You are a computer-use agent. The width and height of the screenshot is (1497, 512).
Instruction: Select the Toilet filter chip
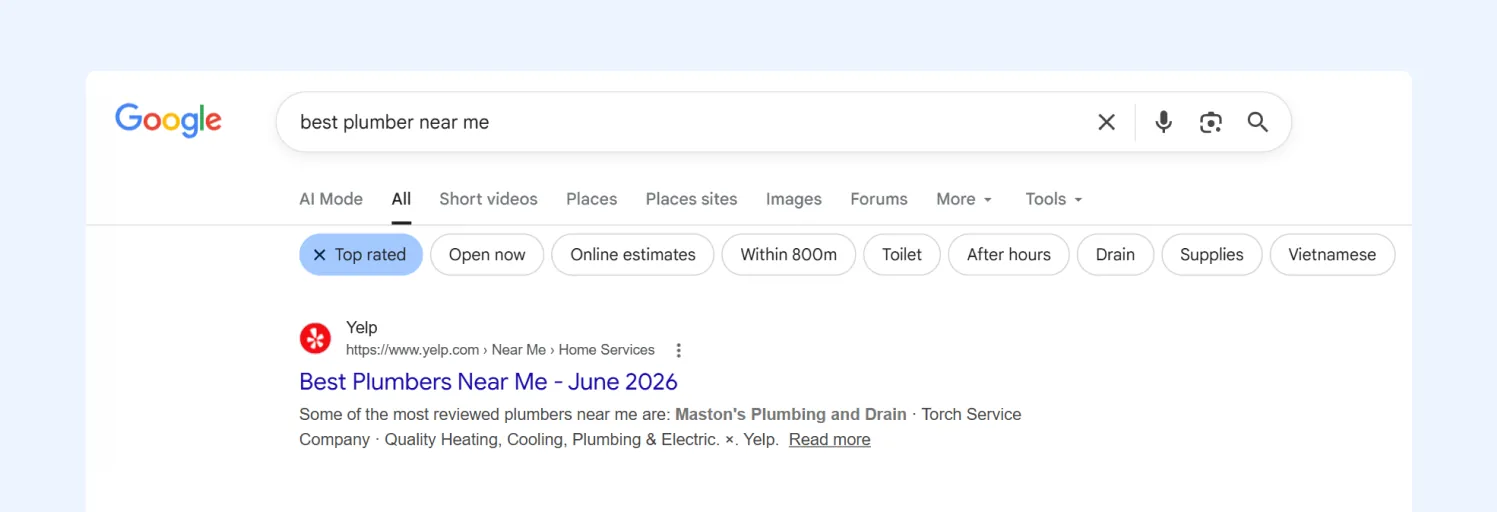coord(902,255)
